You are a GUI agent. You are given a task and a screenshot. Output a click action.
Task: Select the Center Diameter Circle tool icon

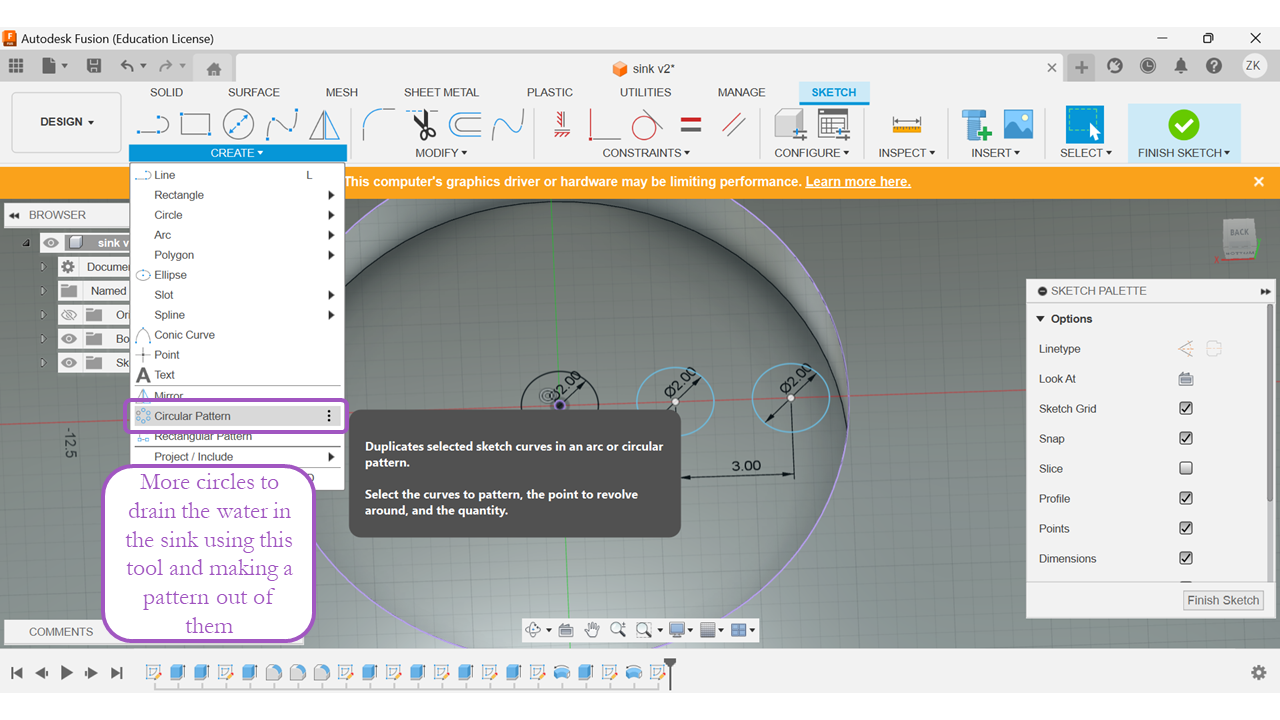tap(238, 125)
